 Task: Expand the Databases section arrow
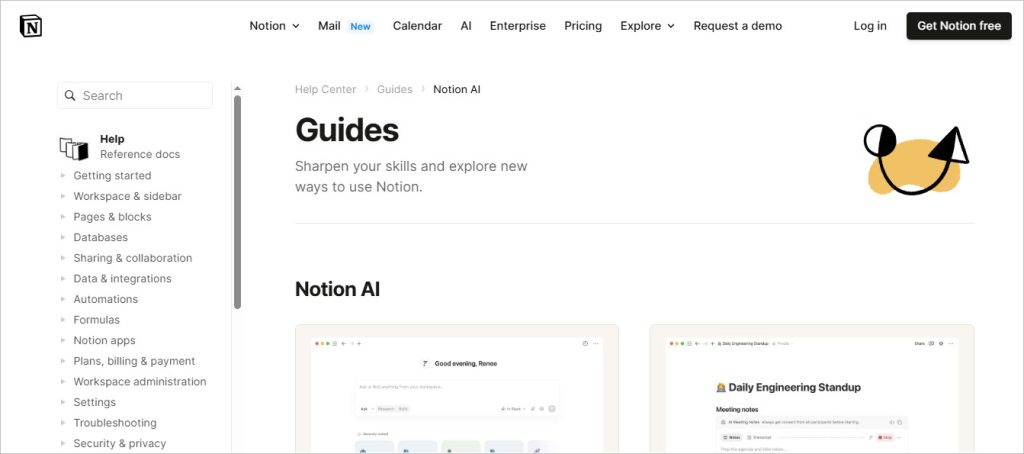63,237
